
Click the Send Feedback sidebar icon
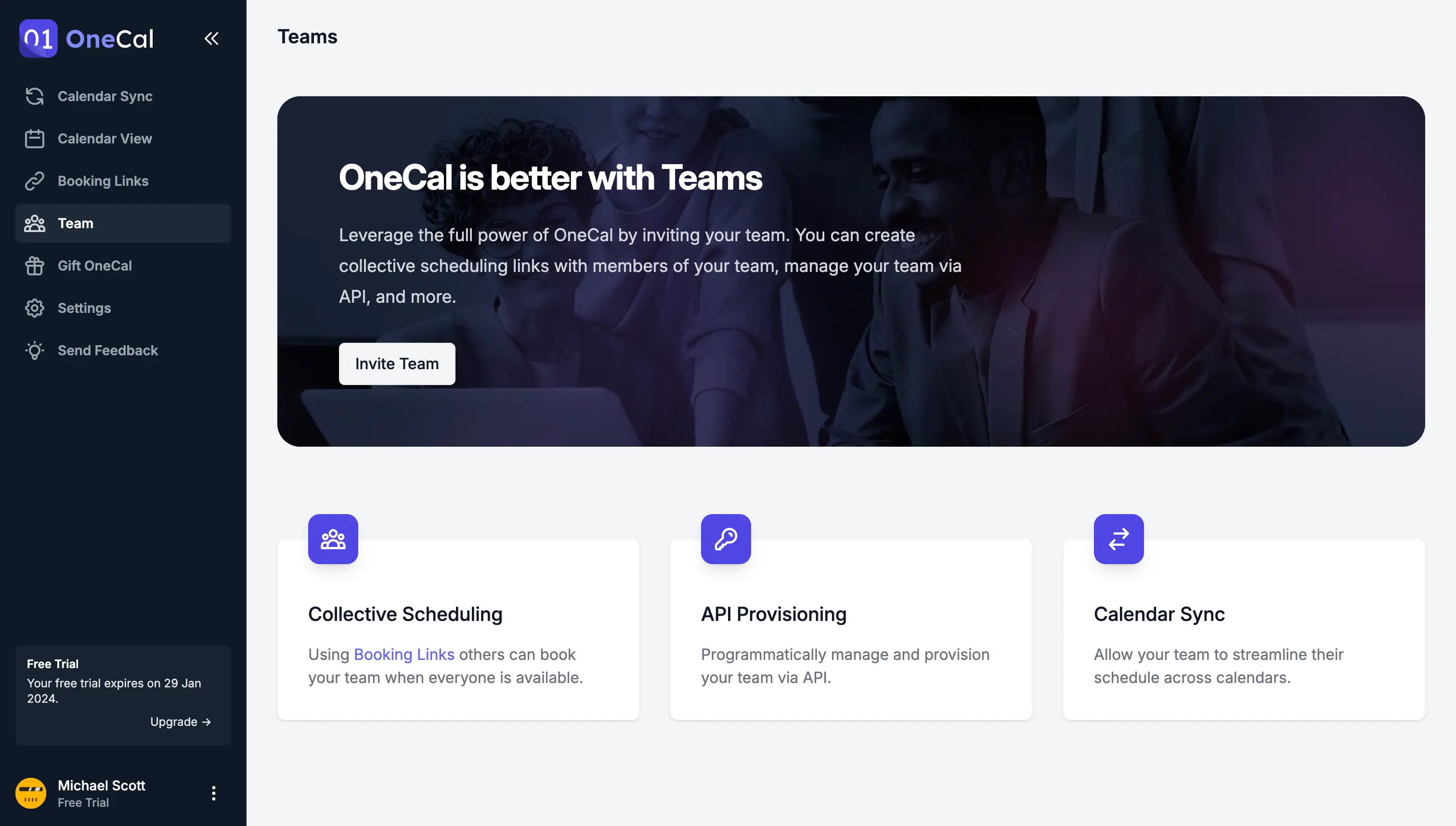click(34, 351)
